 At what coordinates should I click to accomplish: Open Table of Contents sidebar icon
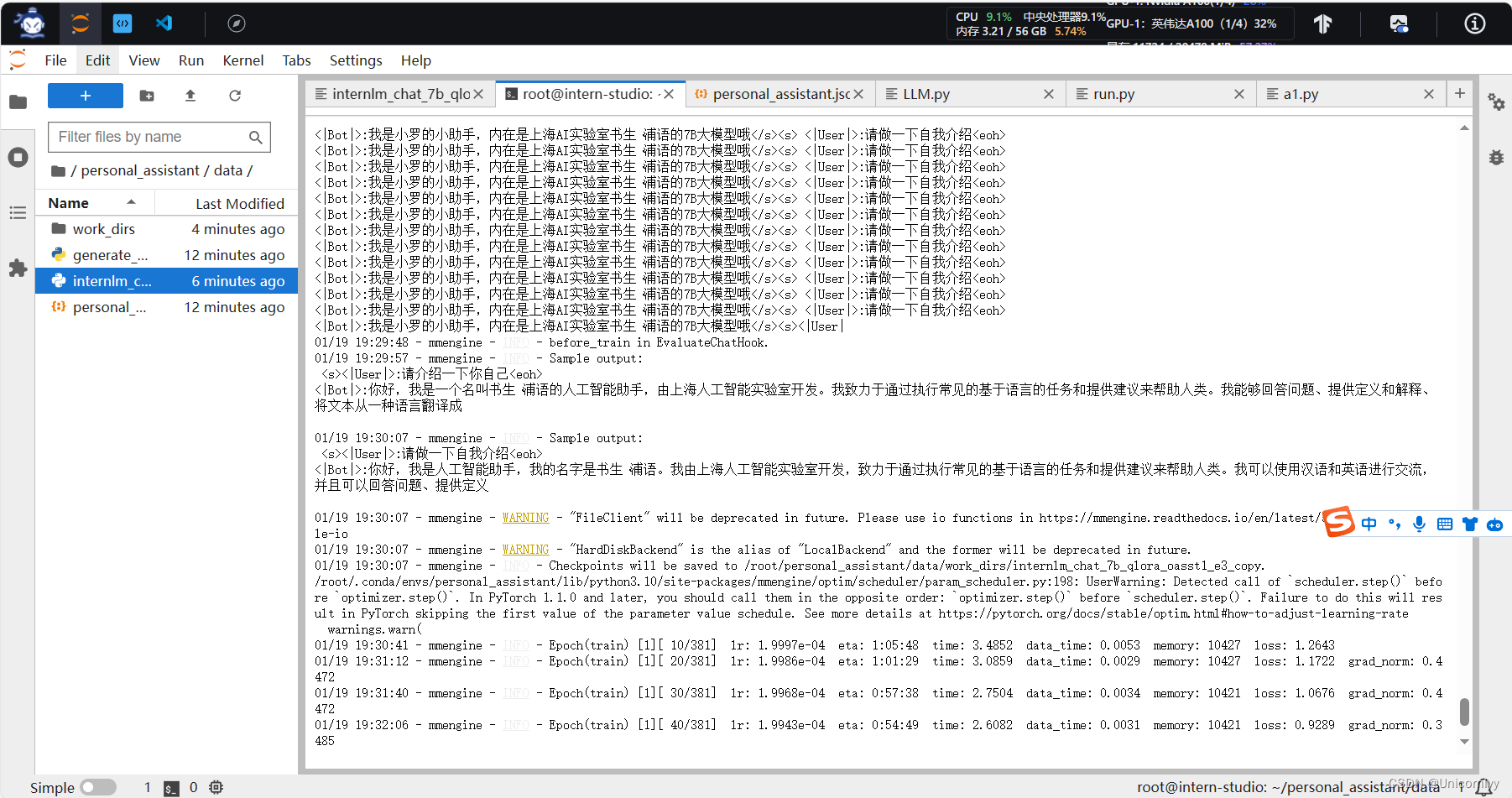(x=18, y=213)
